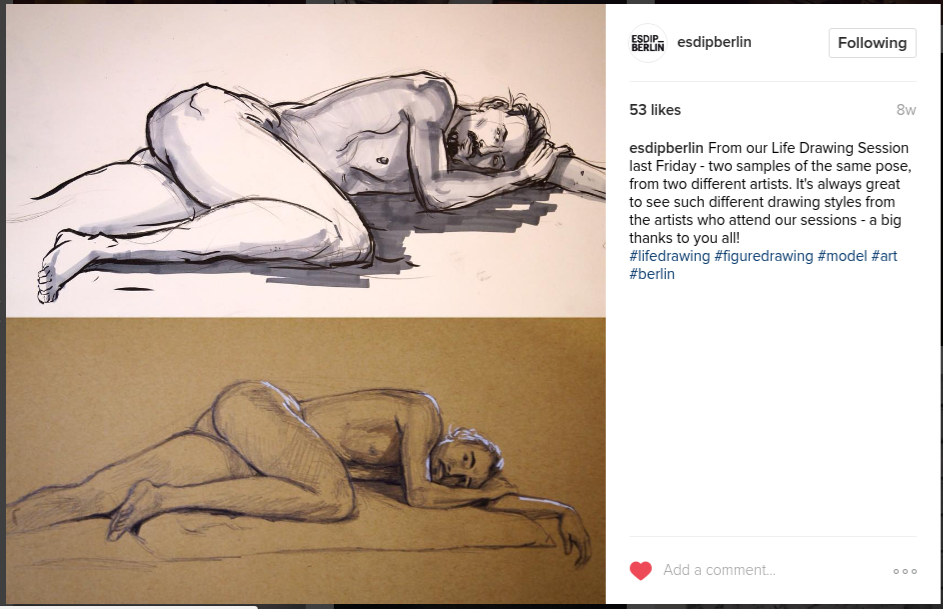Open esdipberlin username beside the avatar
This screenshot has width=943, height=609.
714,42
